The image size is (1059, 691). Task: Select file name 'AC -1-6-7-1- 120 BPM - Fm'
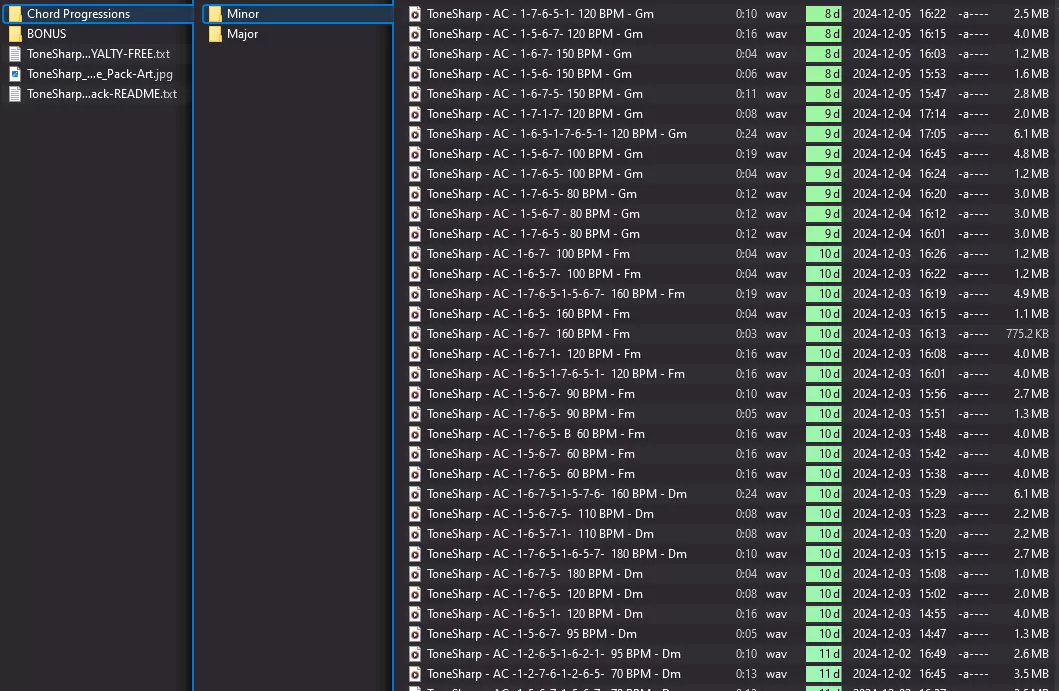tap(534, 354)
